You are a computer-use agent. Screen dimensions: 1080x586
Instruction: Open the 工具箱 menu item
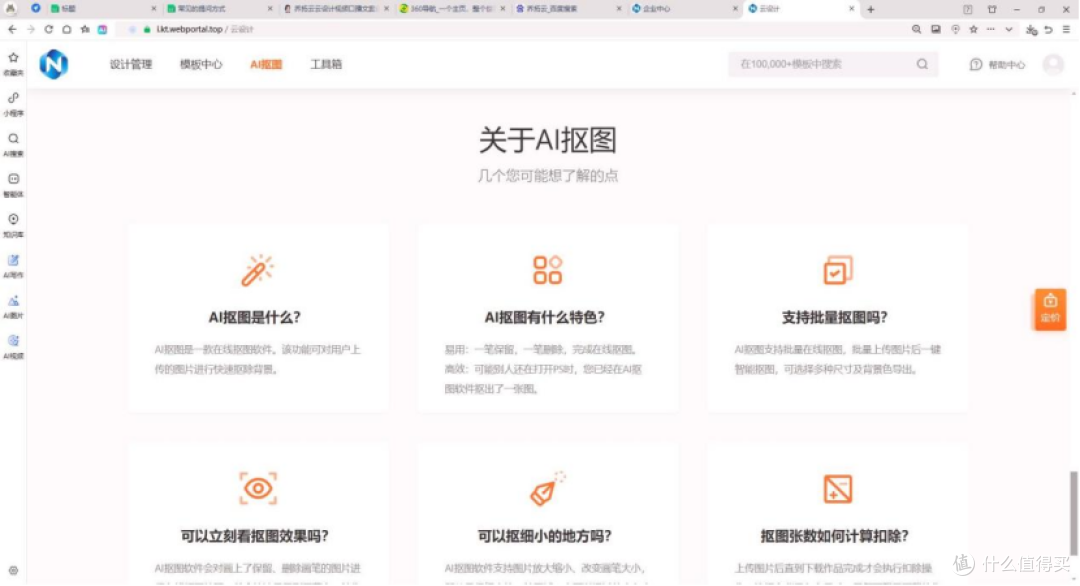click(326, 64)
